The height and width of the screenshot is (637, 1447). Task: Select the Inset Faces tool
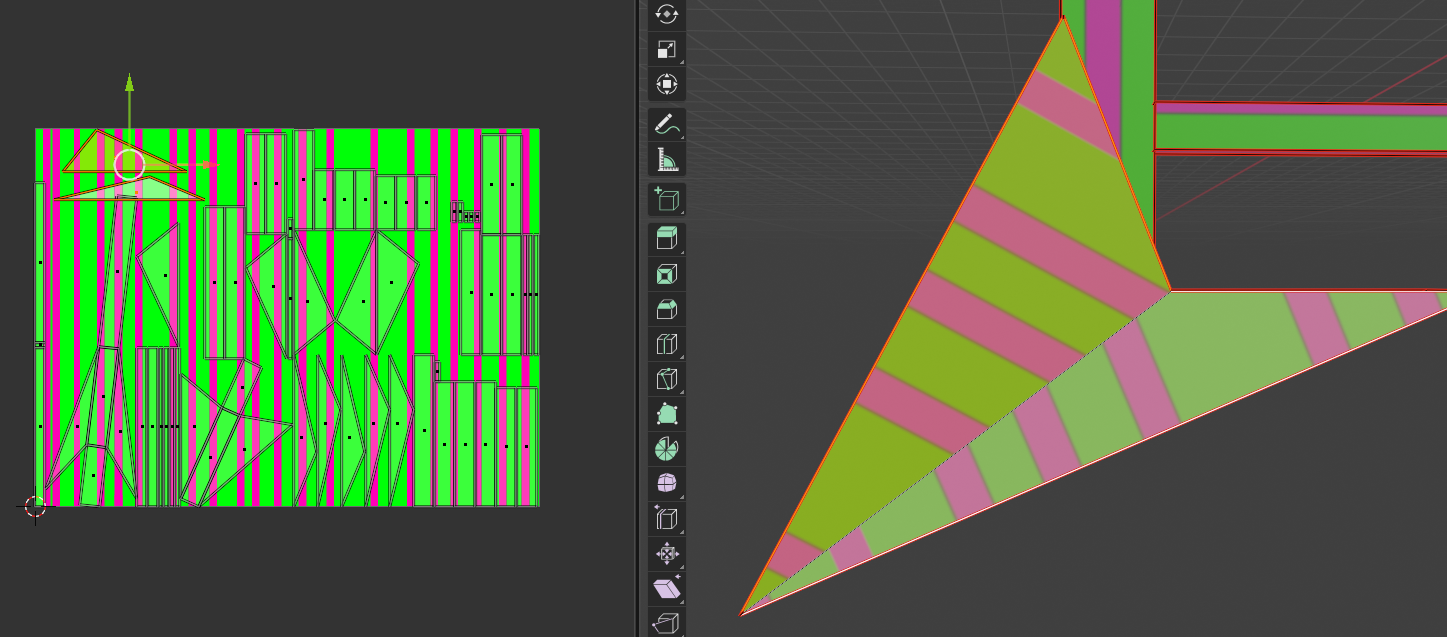coord(667,274)
